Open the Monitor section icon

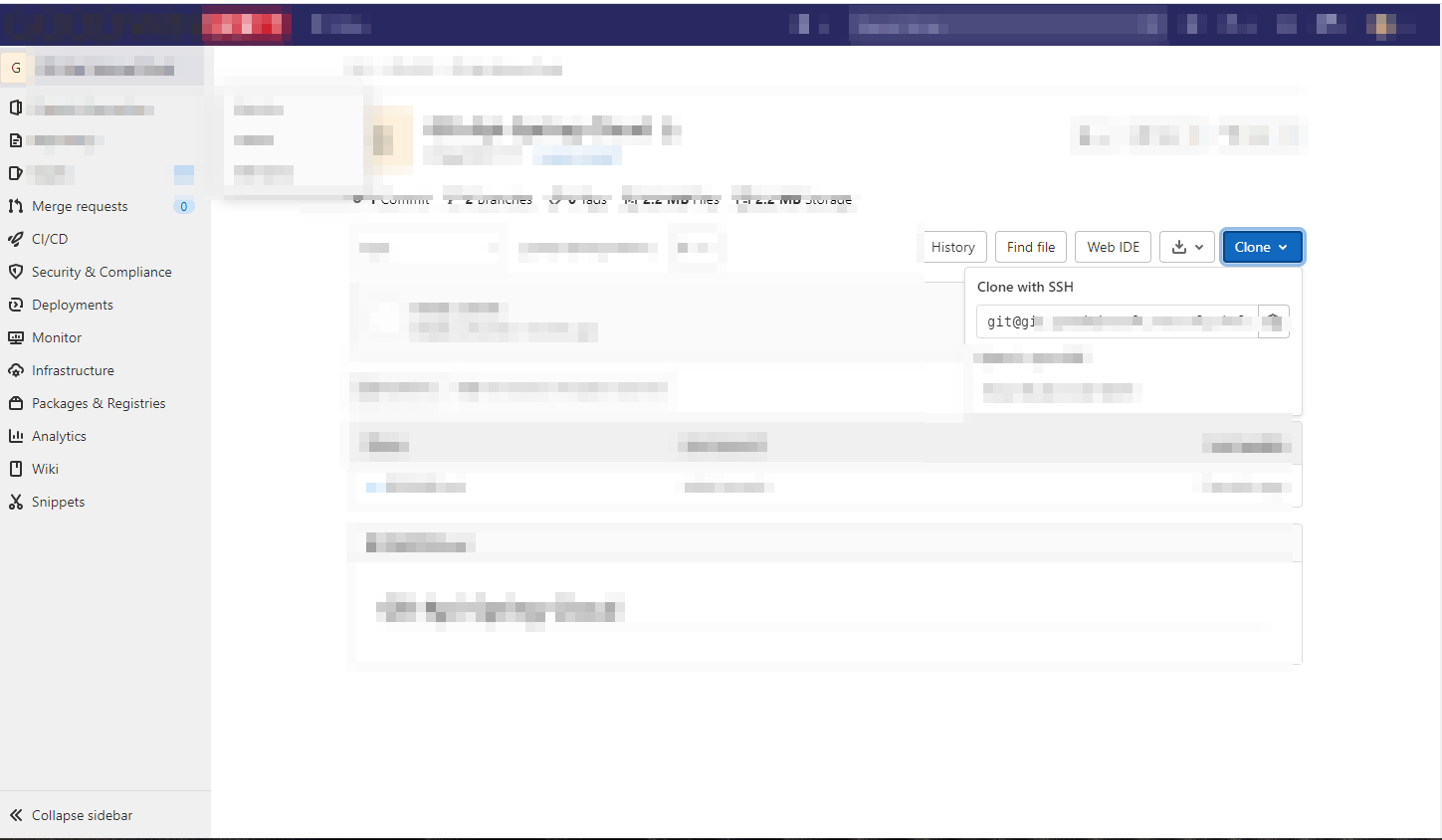click(x=16, y=336)
